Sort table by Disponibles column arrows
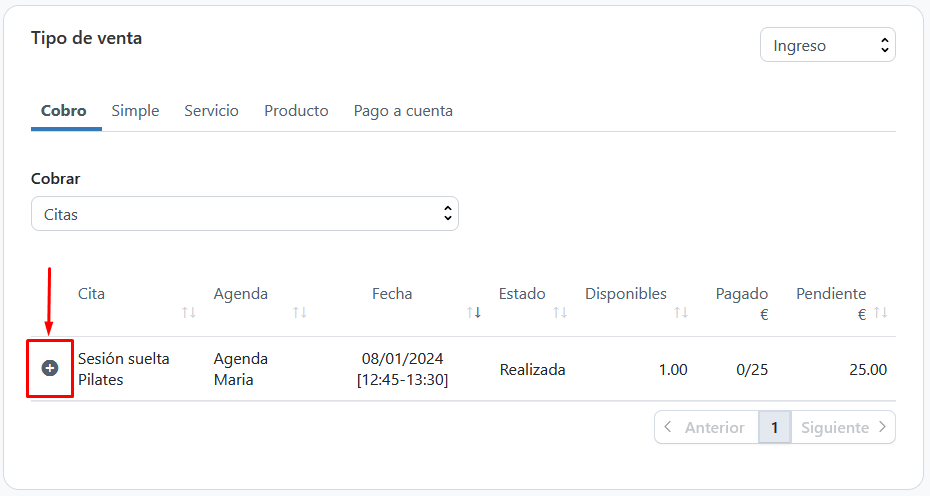Image resolution: width=930 pixels, height=496 pixels. pos(681,313)
